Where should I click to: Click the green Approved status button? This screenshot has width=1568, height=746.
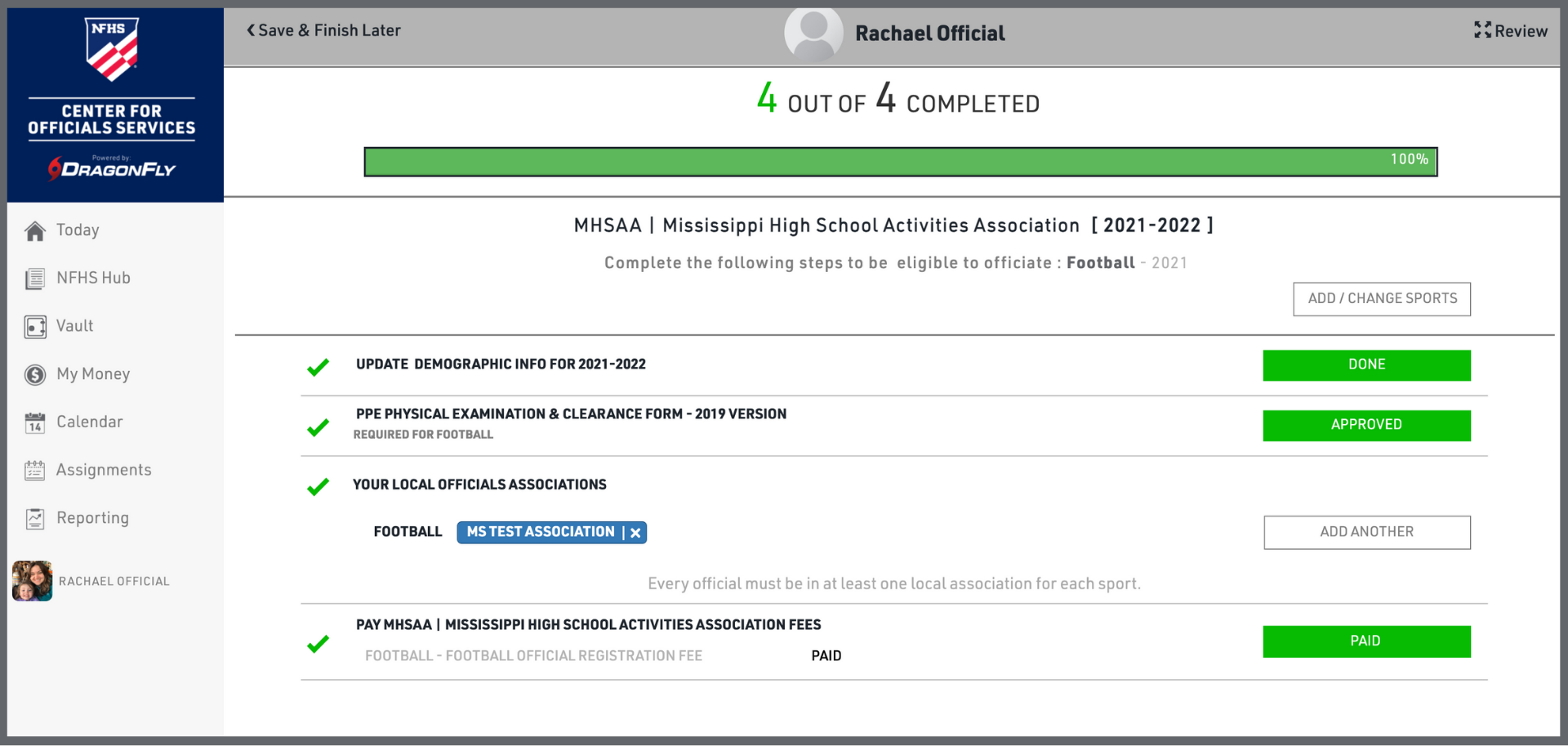coord(1365,425)
